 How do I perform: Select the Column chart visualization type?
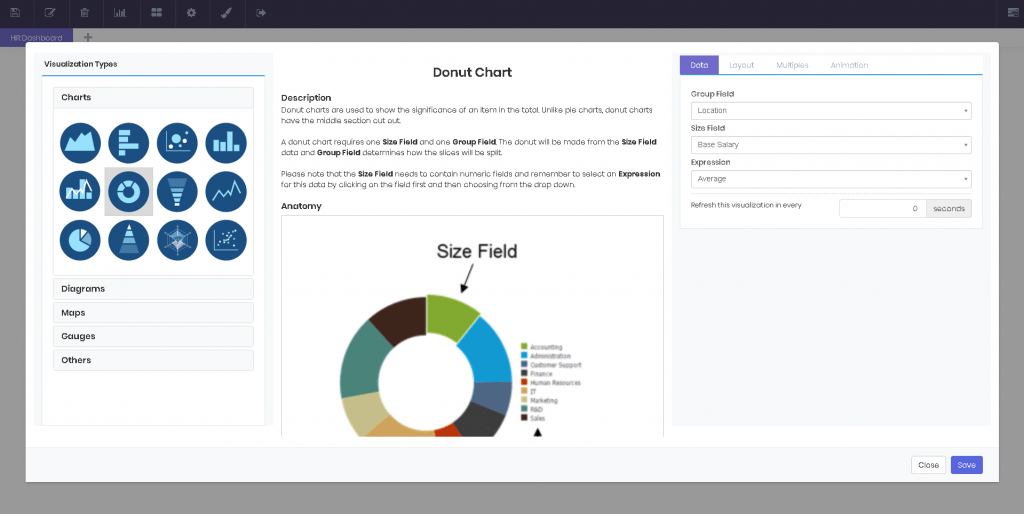(x=226, y=143)
